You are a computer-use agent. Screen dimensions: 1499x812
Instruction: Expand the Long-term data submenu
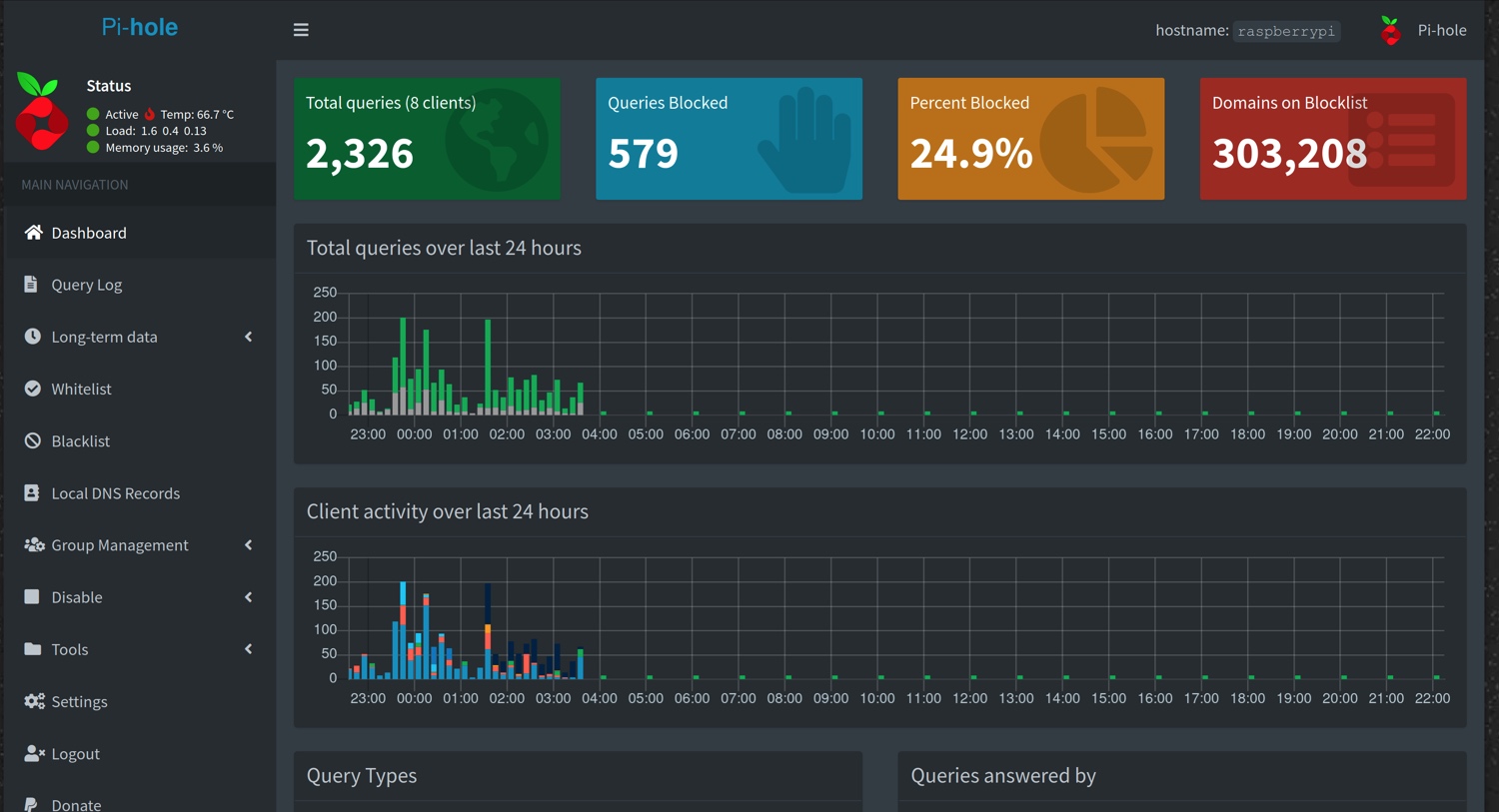248,337
